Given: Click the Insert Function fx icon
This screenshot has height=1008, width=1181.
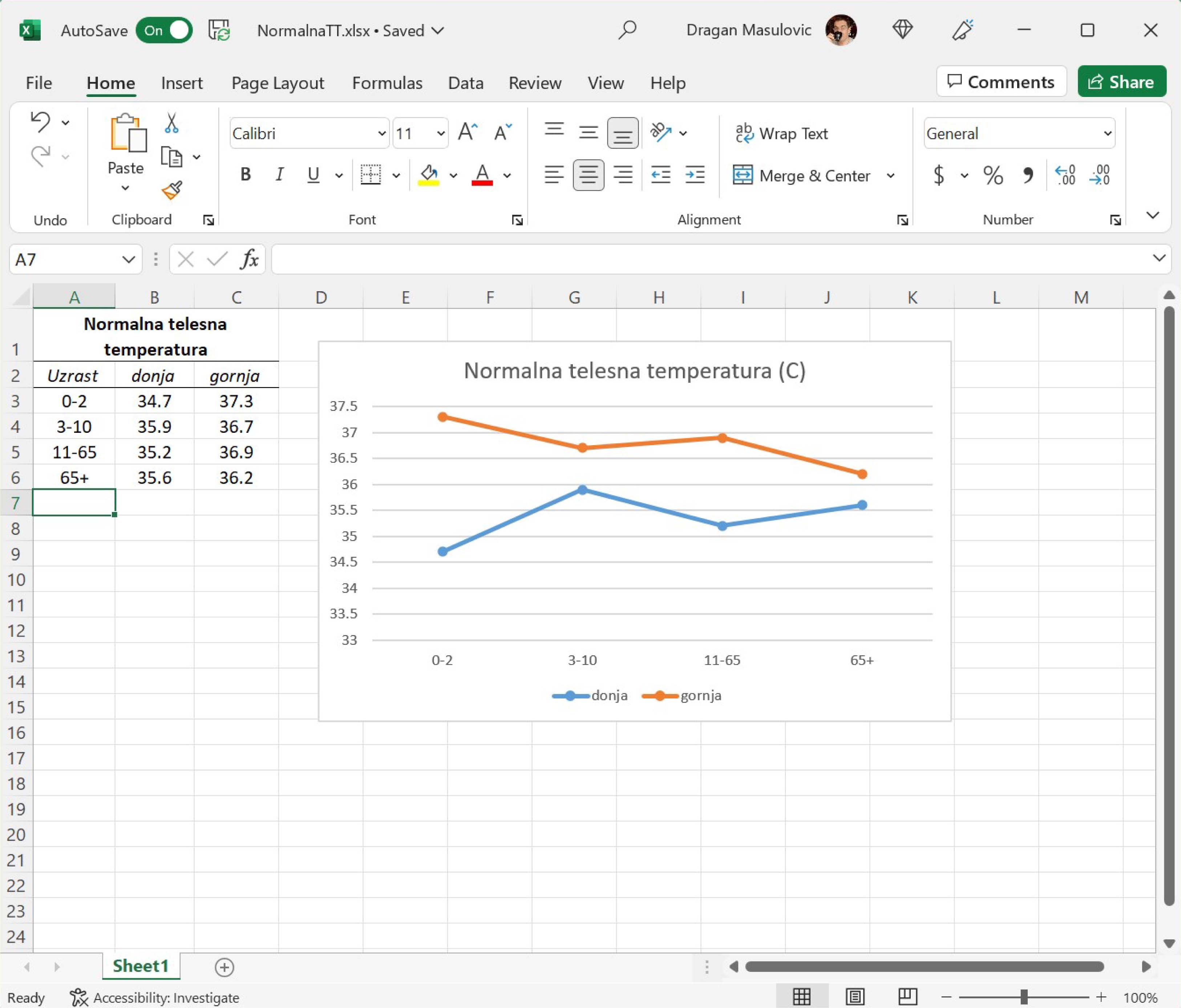Looking at the screenshot, I should coord(249,260).
